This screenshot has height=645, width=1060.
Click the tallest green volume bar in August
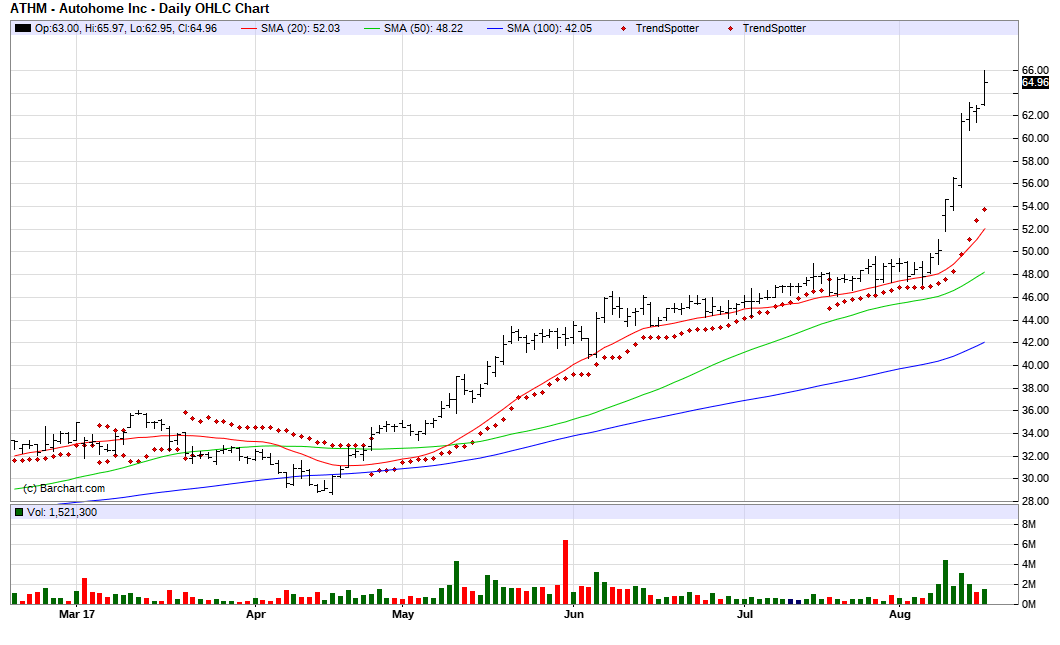[946, 582]
